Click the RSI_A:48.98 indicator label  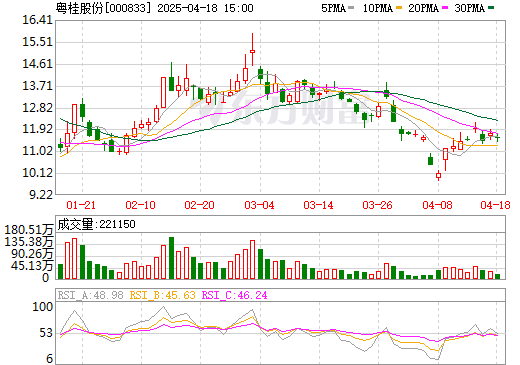point(90,295)
